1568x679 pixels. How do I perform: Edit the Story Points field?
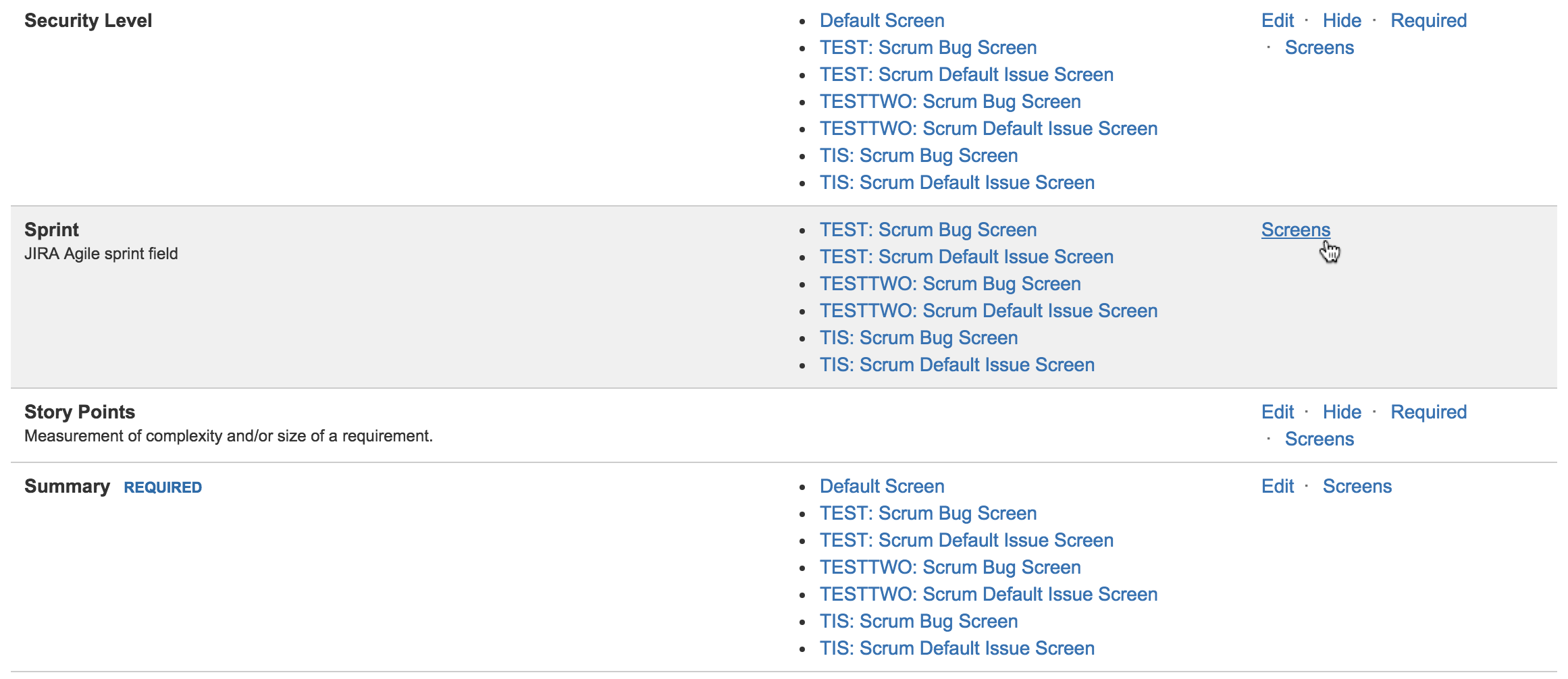coord(1277,412)
